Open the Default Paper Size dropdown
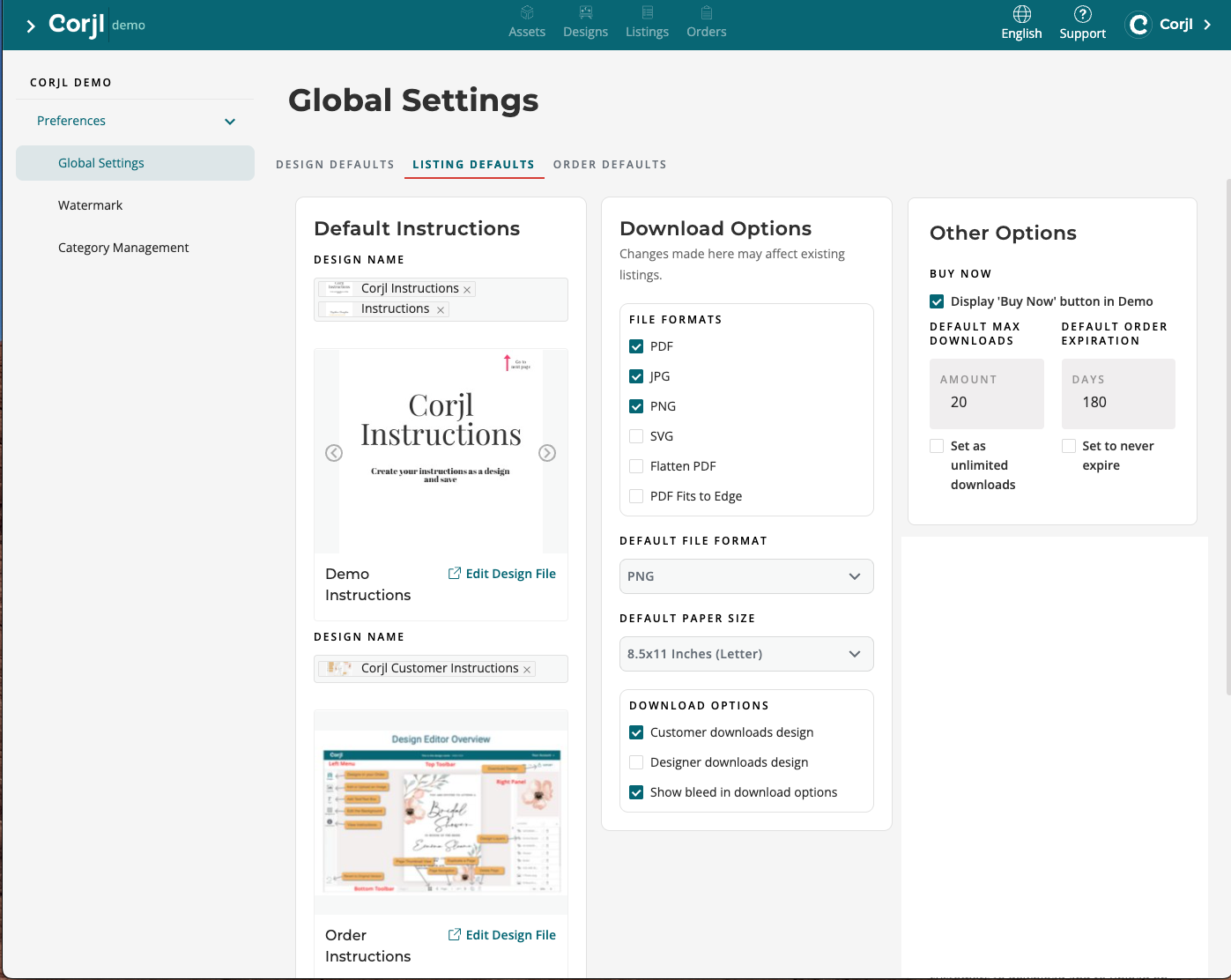This screenshot has width=1231, height=980. [745, 654]
